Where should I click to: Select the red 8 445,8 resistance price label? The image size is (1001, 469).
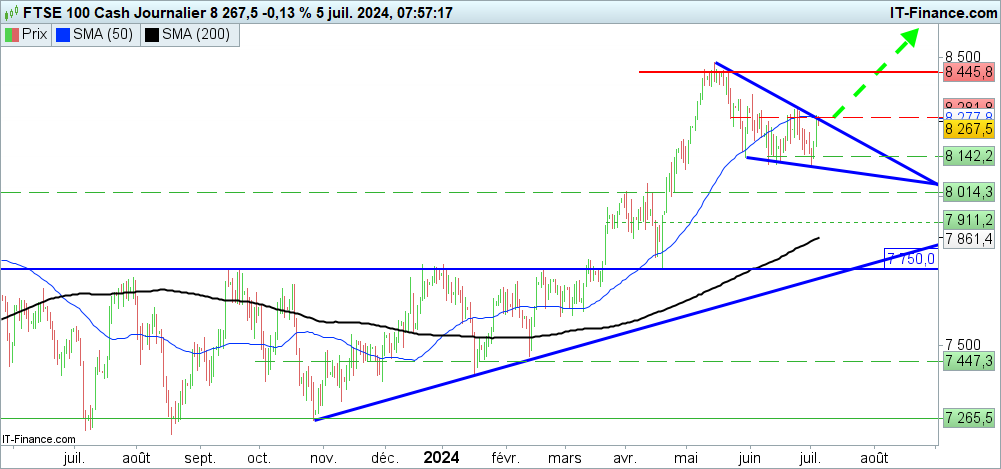(968, 72)
